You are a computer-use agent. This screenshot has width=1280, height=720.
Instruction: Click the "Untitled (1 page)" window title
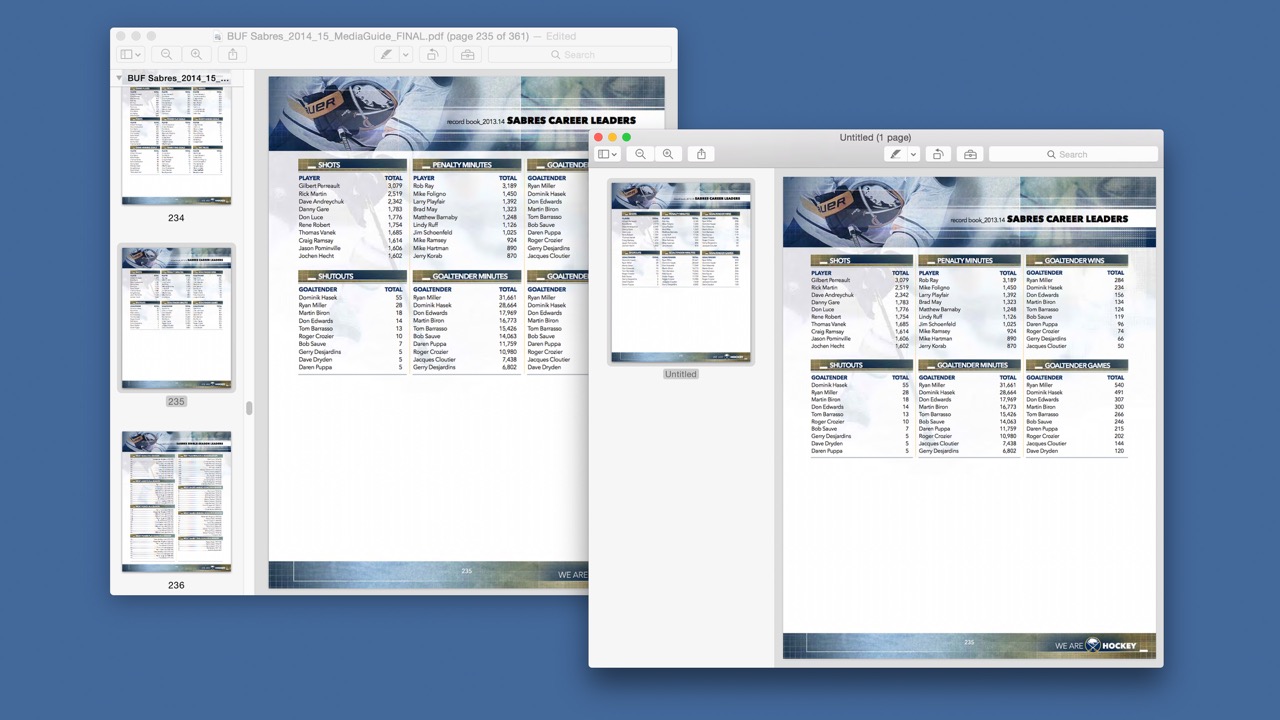point(875,137)
